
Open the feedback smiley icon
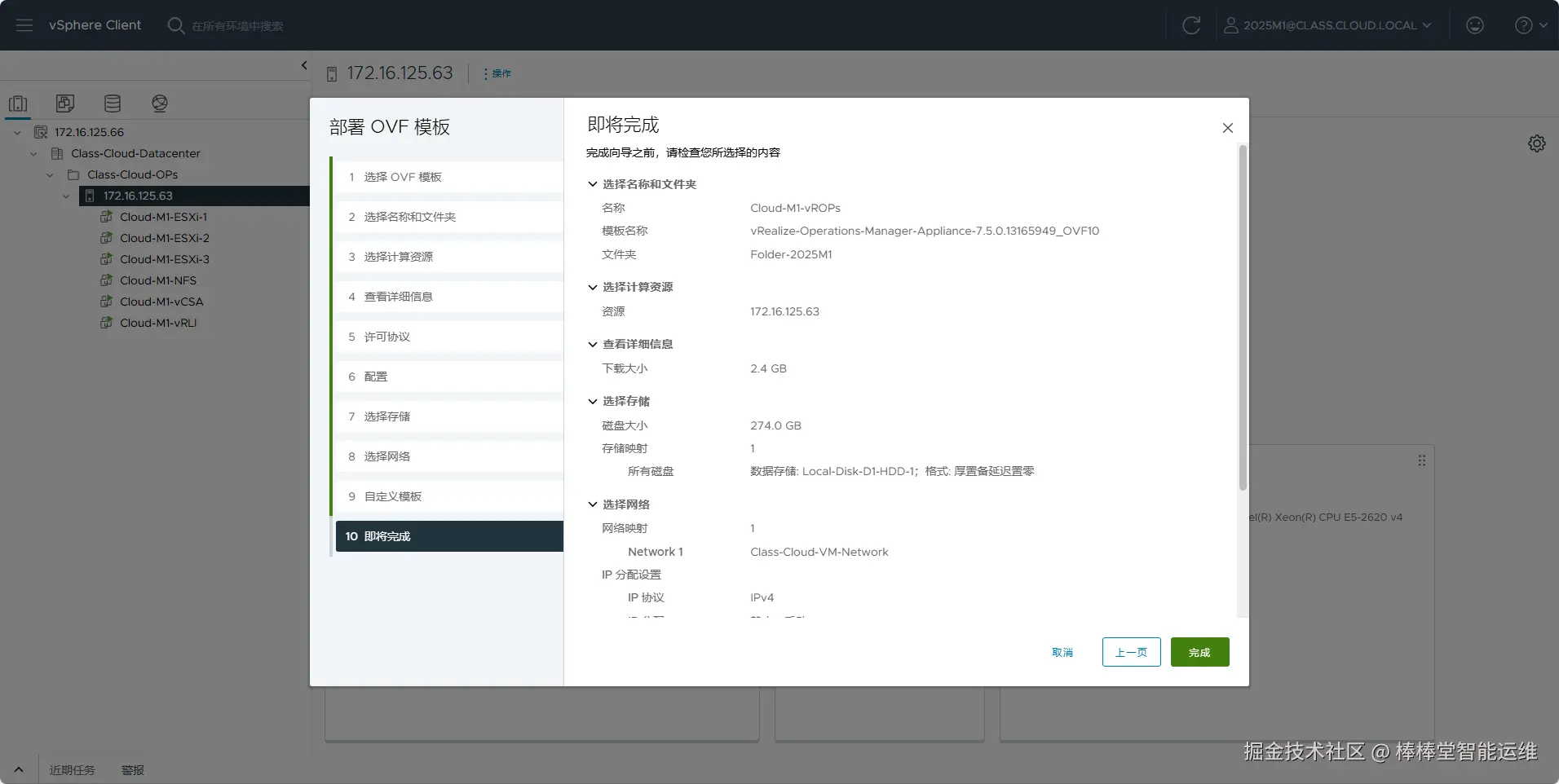[x=1475, y=25]
